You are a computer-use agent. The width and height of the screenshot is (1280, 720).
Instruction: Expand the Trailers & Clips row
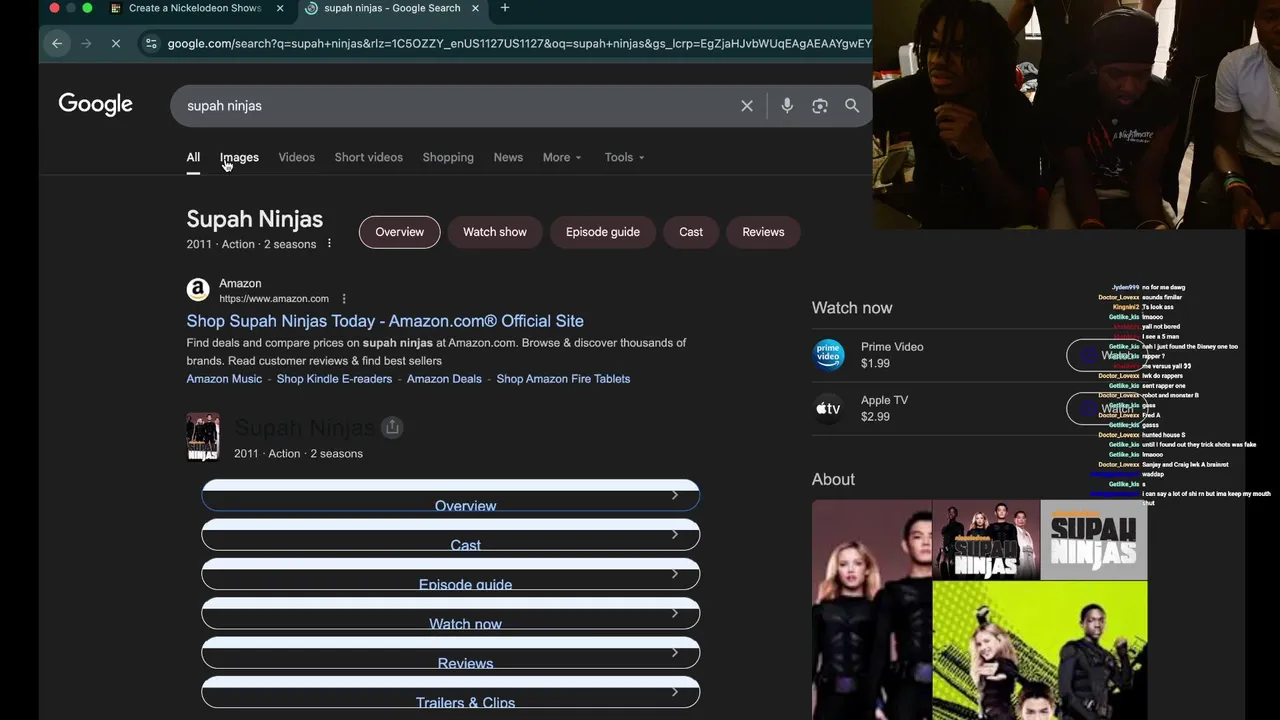click(x=451, y=692)
